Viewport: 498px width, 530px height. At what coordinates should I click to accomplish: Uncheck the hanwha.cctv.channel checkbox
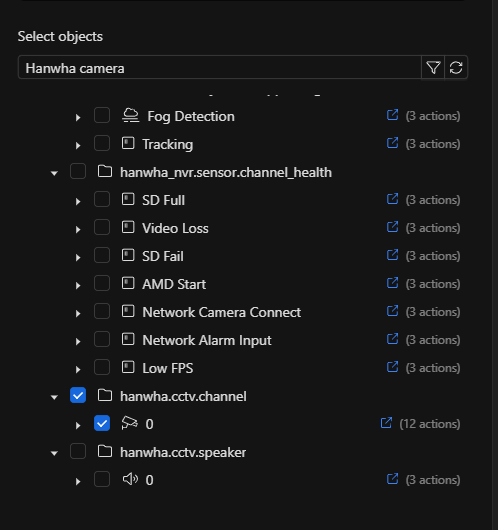[78, 395]
